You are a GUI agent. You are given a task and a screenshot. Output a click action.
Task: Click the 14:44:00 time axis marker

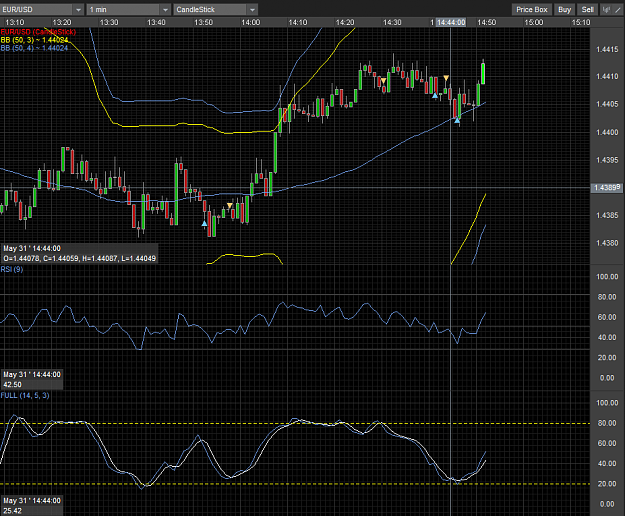coord(451,22)
